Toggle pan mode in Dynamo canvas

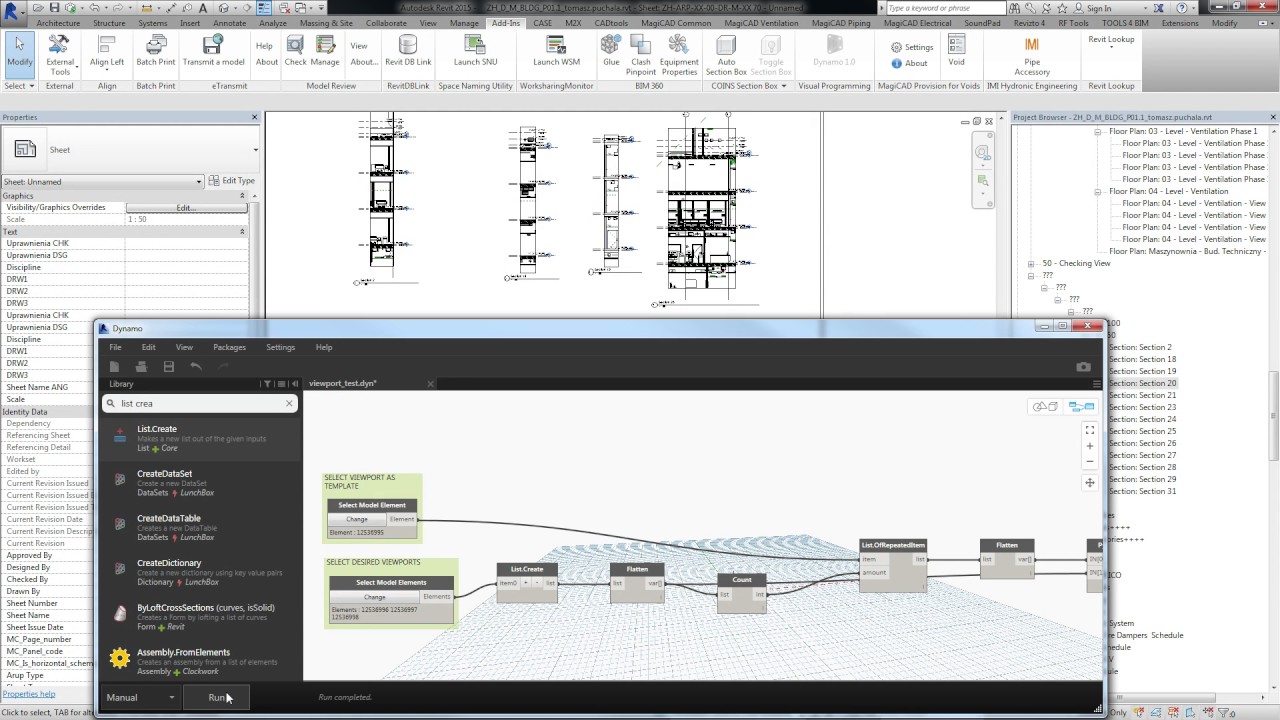pyautogui.click(x=1090, y=483)
